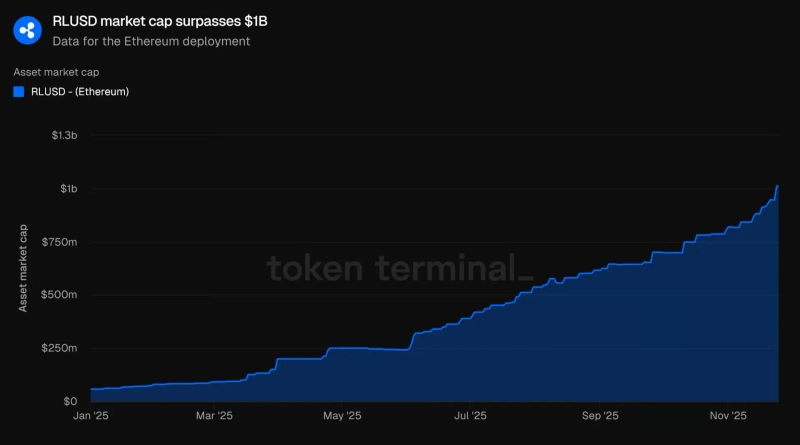Click the blue RLUSD legend color square
The width and height of the screenshot is (800, 445).
pyautogui.click(x=19, y=92)
